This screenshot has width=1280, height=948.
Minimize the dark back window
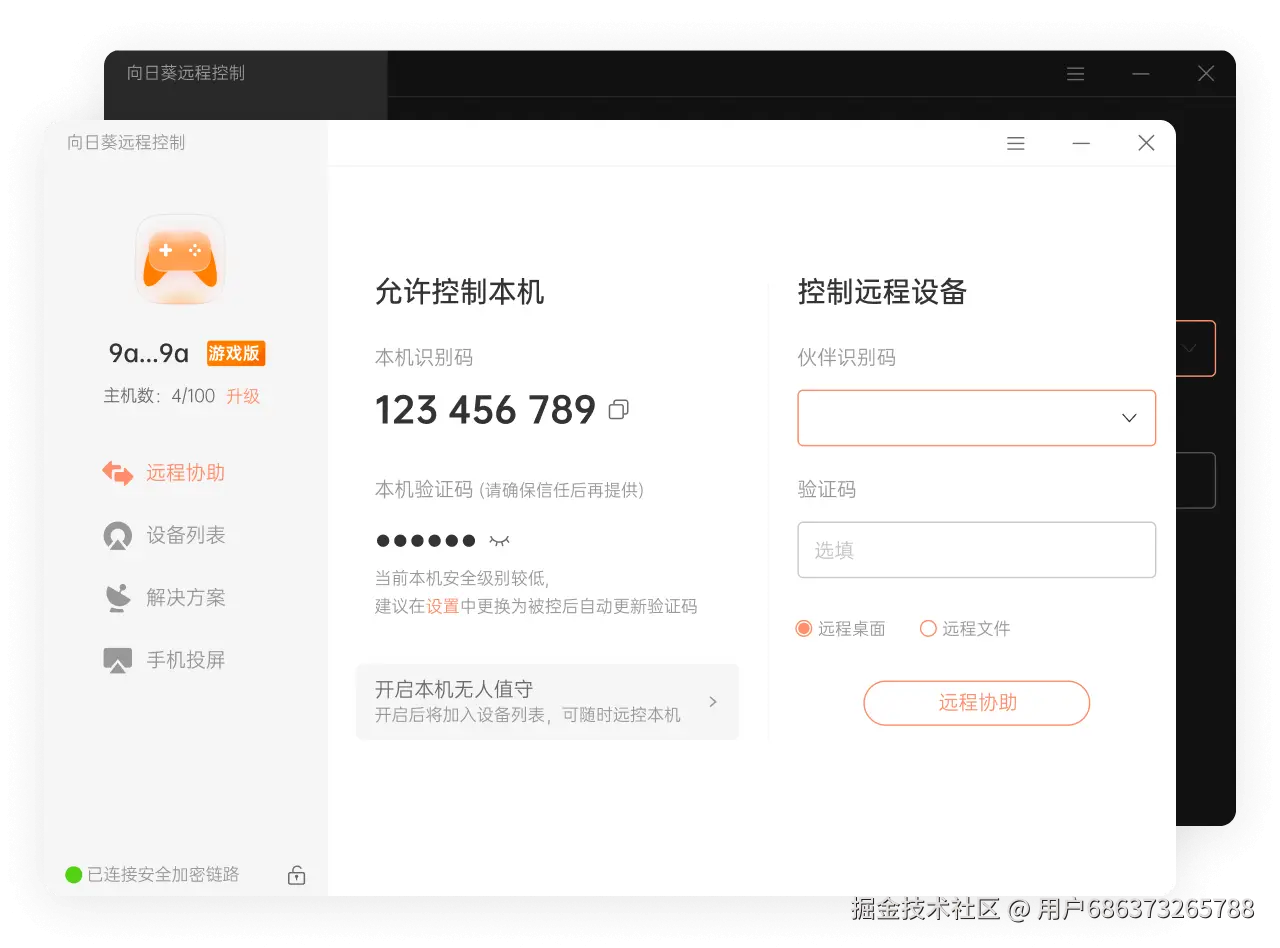[x=1141, y=74]
